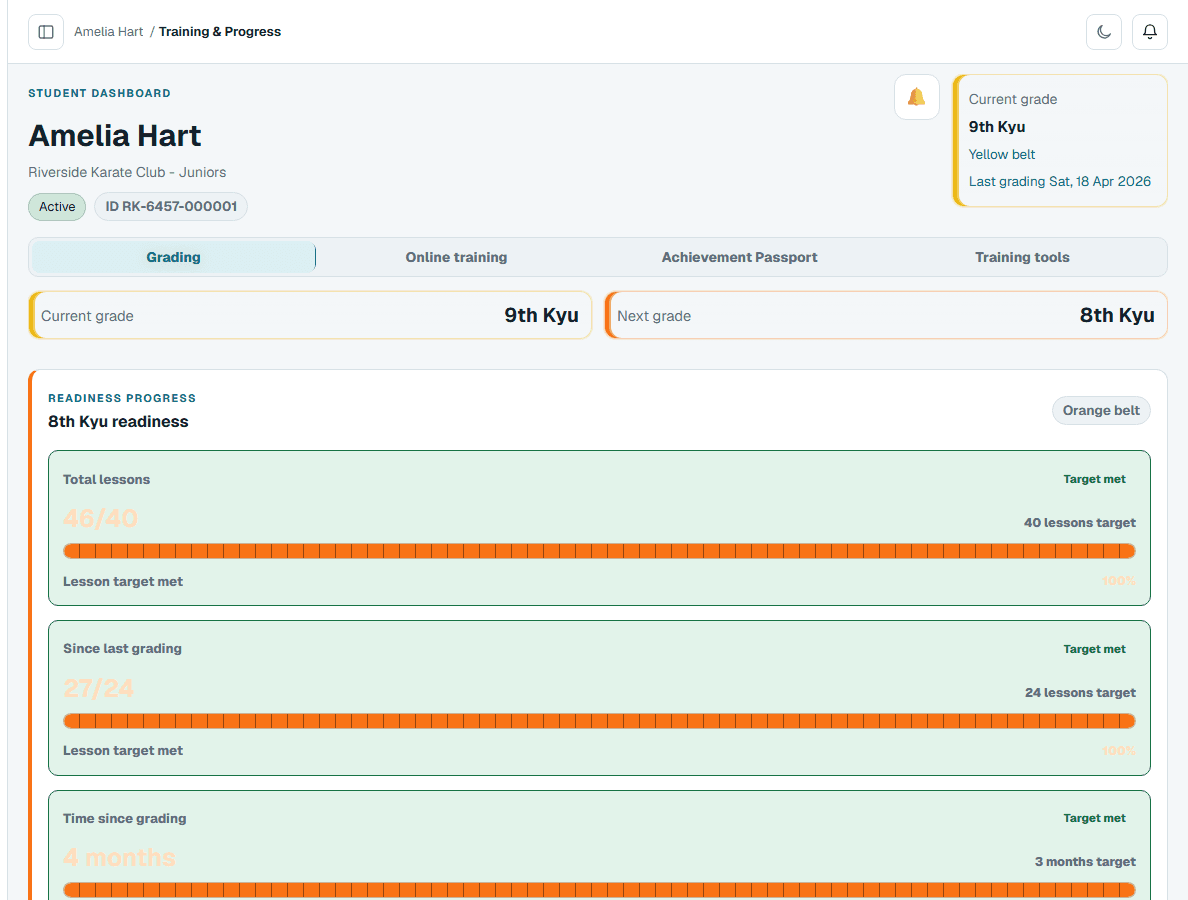Click the Time since grading card title
Image resolution: width=1188 pixels, height=900 pixels.
pyautogui.click(x=125, y=818)
